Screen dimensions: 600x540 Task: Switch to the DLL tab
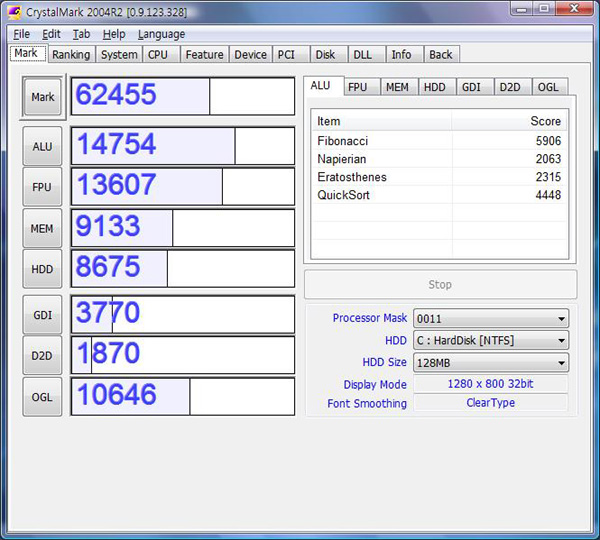click(366, 54)
